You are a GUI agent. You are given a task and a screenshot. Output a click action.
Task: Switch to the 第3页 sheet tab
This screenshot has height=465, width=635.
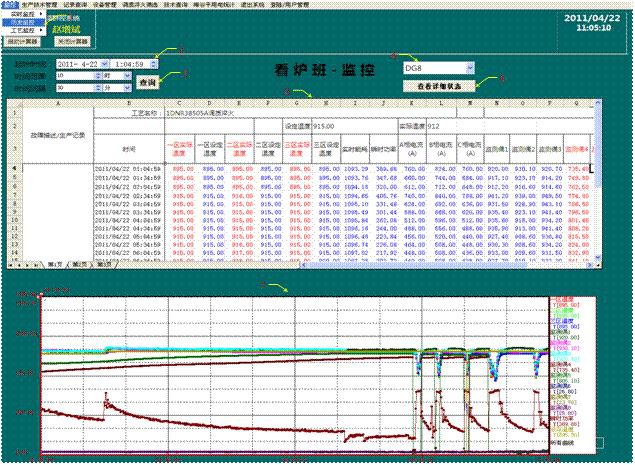(105, 263)
